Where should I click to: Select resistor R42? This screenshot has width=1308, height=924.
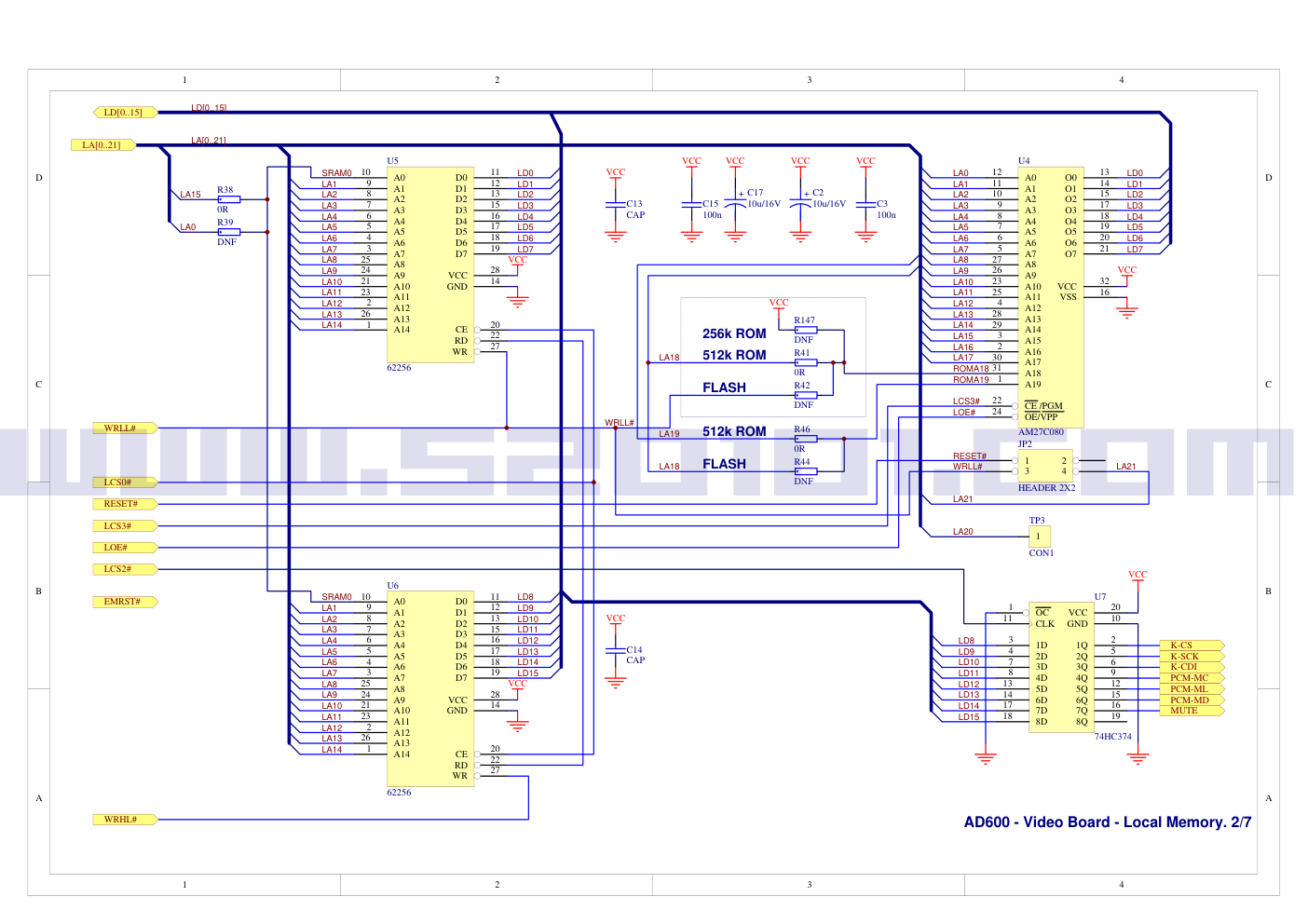tap(806, 395)
